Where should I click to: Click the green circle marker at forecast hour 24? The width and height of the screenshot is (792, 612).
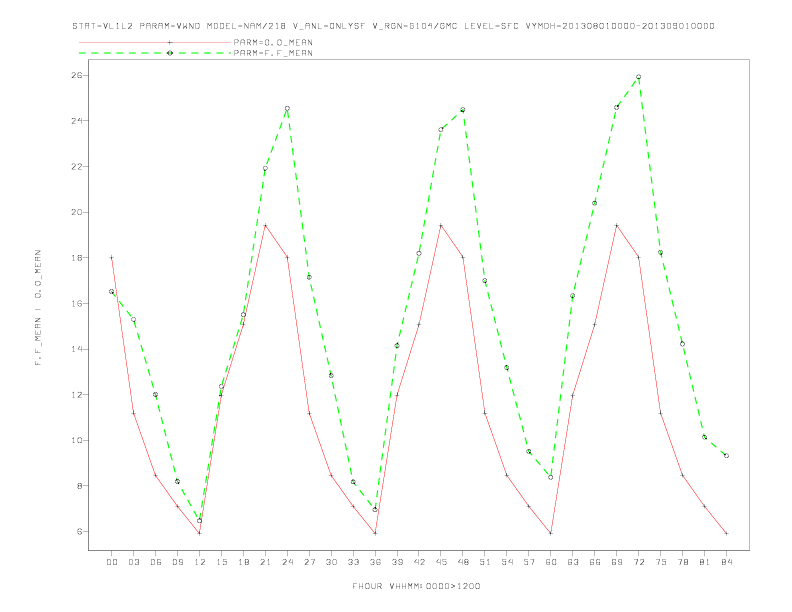pyautogui.click(x=287, y=109)
